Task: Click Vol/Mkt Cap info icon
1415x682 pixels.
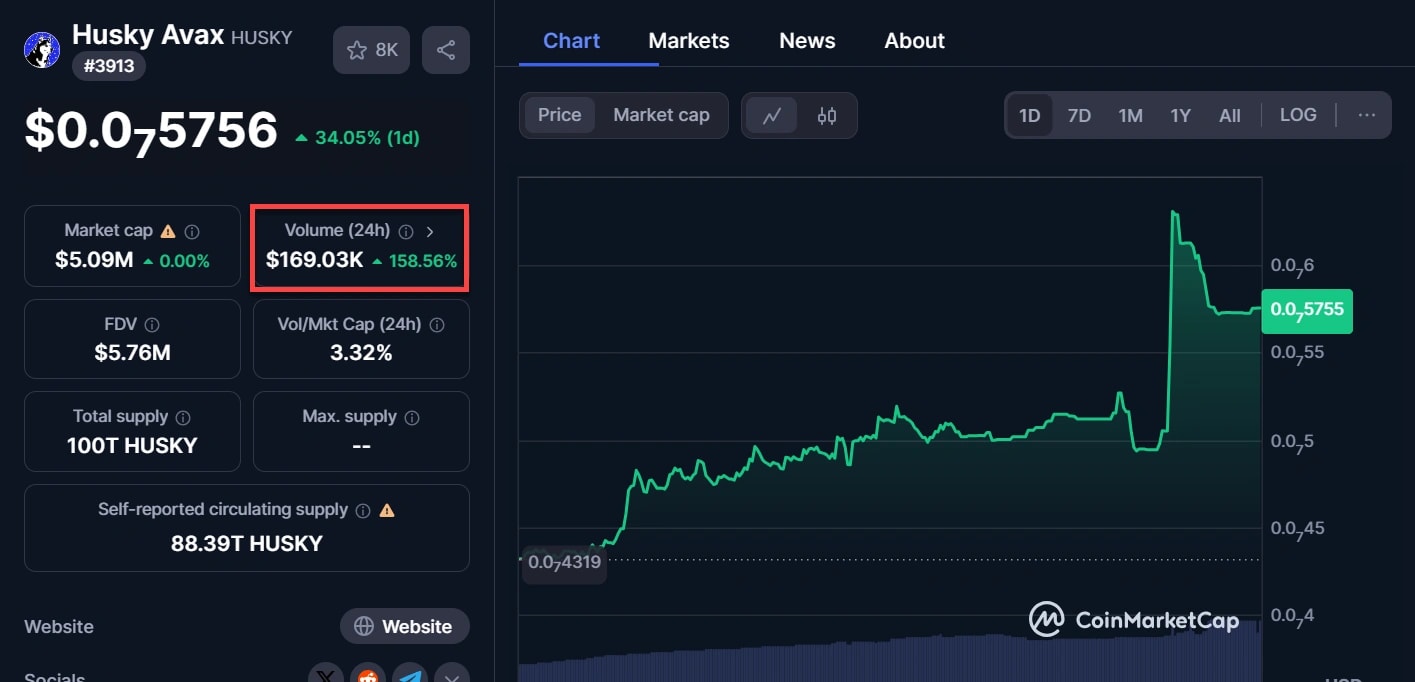Action: coord(437,325)
